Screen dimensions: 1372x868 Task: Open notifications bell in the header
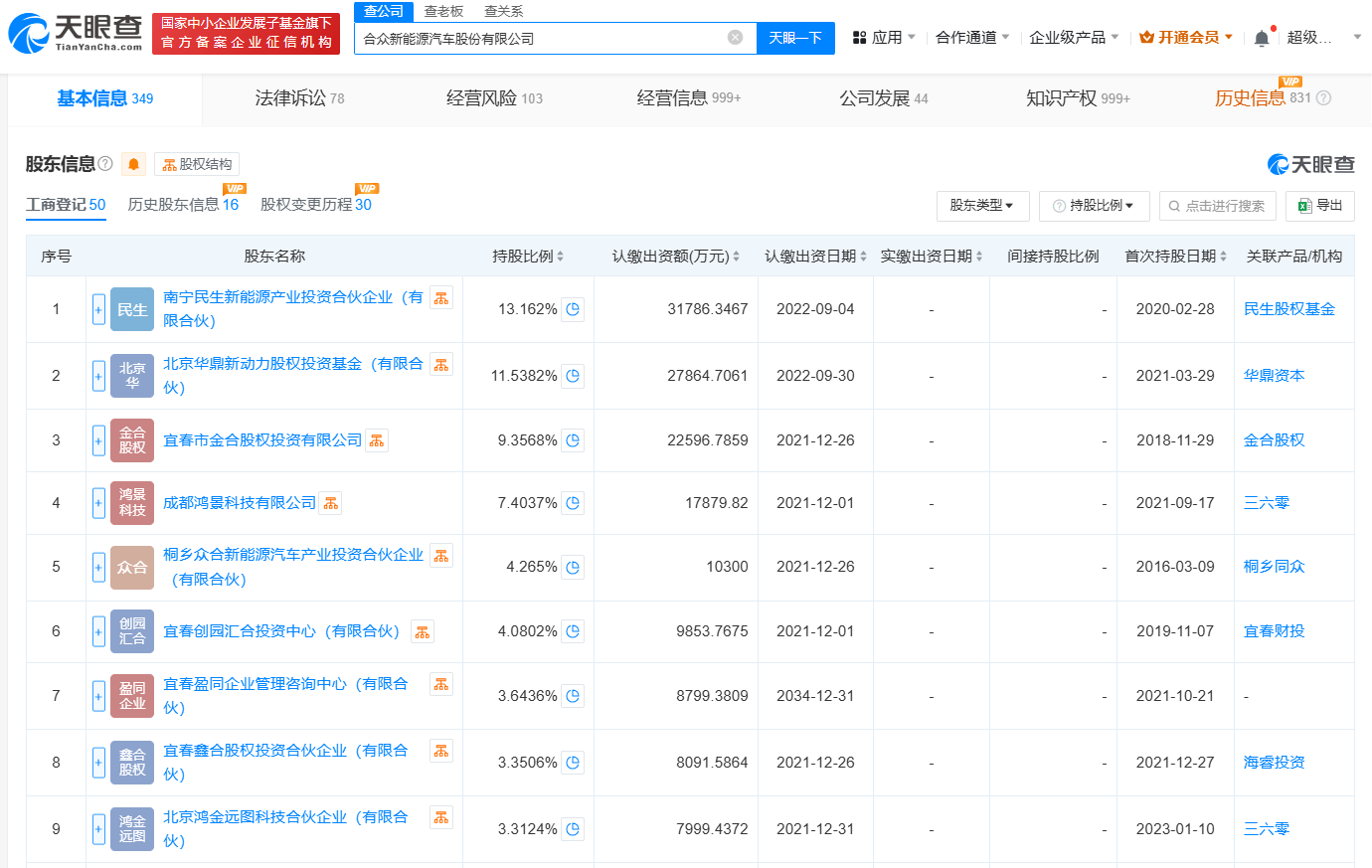[1262, 38]
